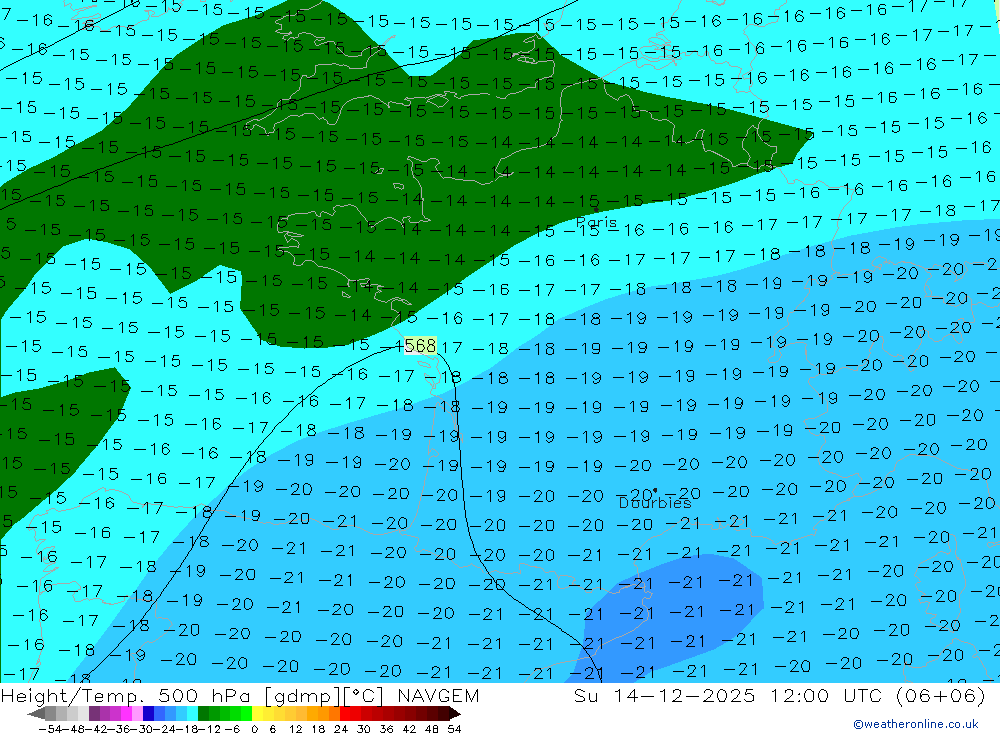The width and height of the screenshot is (1000, 733).
Task: Click the 54 legend scale value
Action: 454,729
